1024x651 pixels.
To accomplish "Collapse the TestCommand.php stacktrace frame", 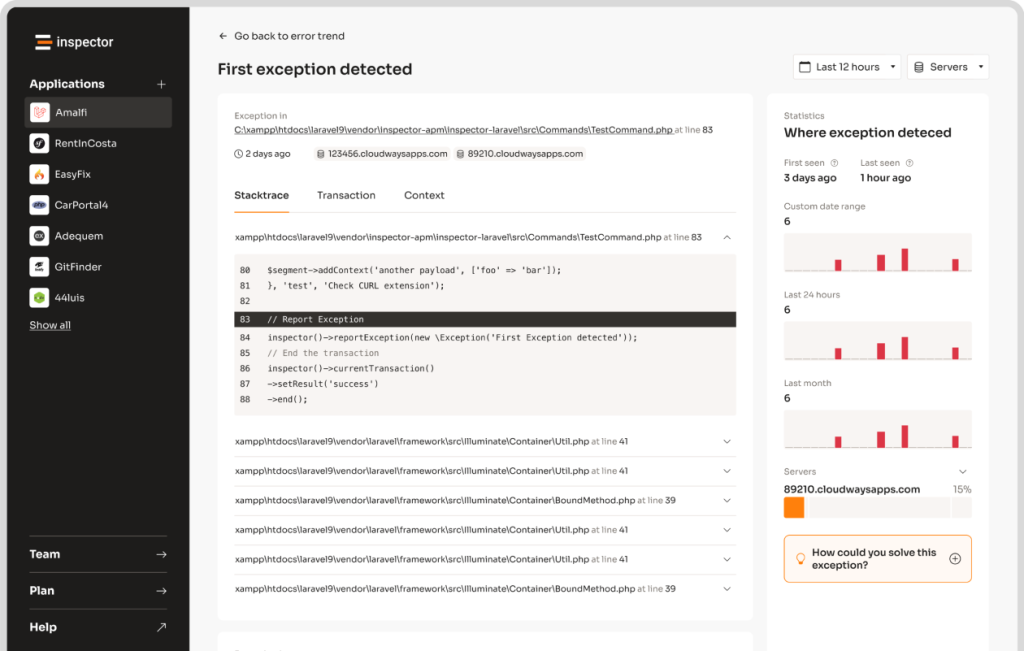I will point(727,238).
